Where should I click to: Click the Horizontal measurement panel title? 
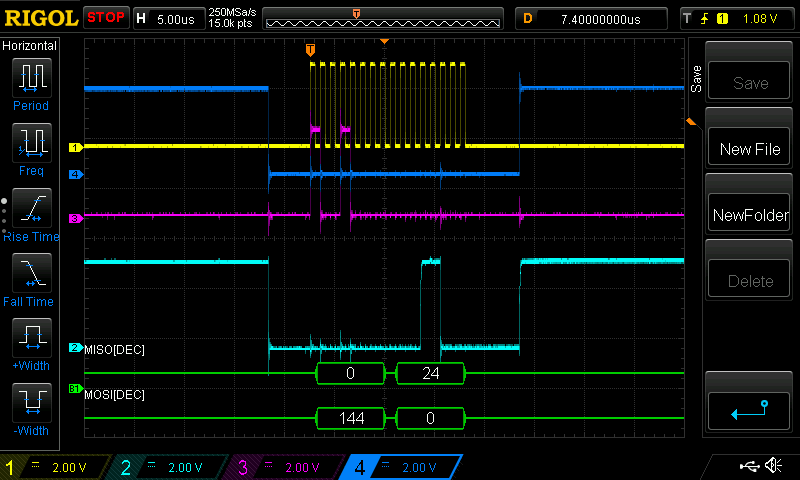(30, 46)
